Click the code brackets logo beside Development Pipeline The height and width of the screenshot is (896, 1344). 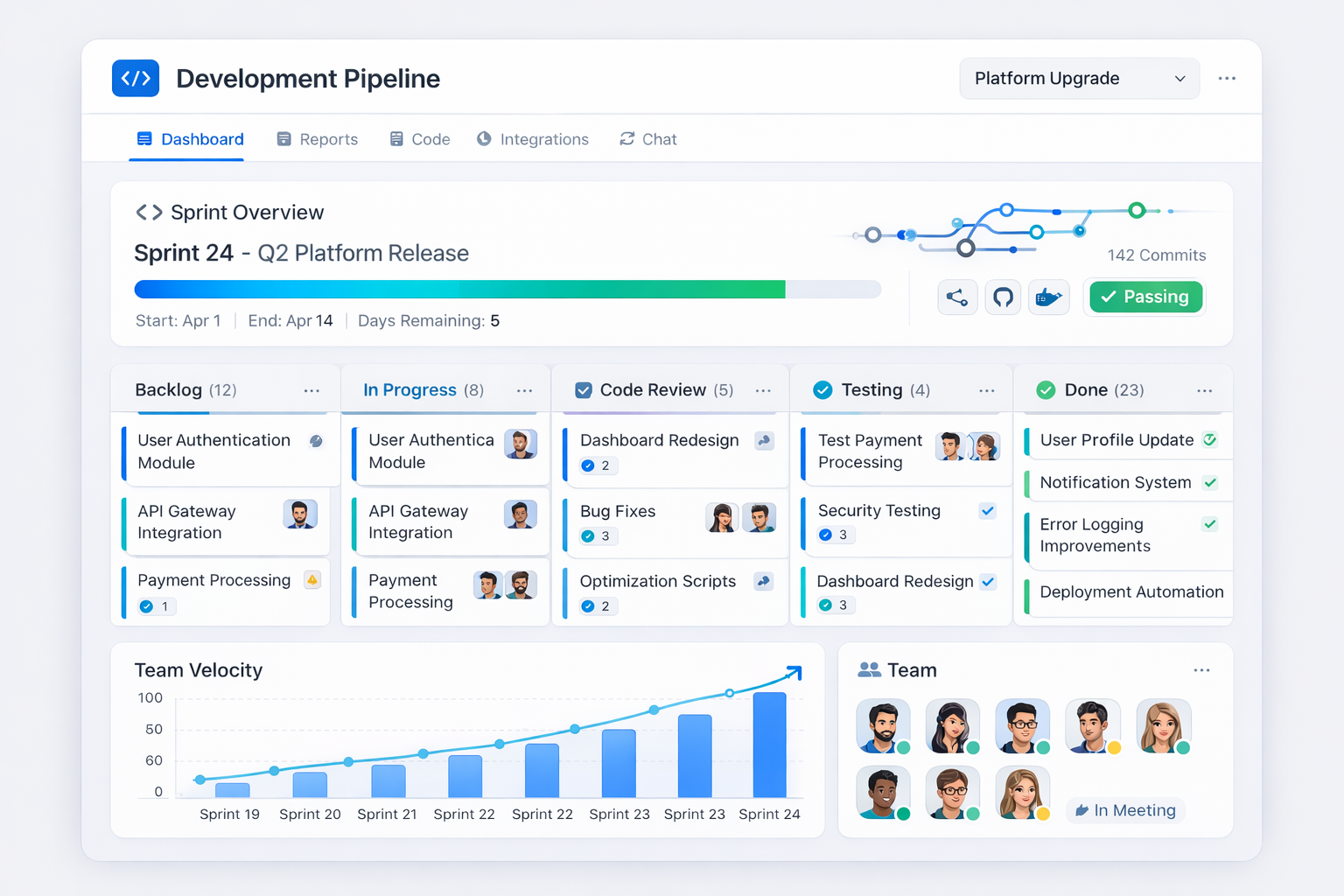pos(136,78)
